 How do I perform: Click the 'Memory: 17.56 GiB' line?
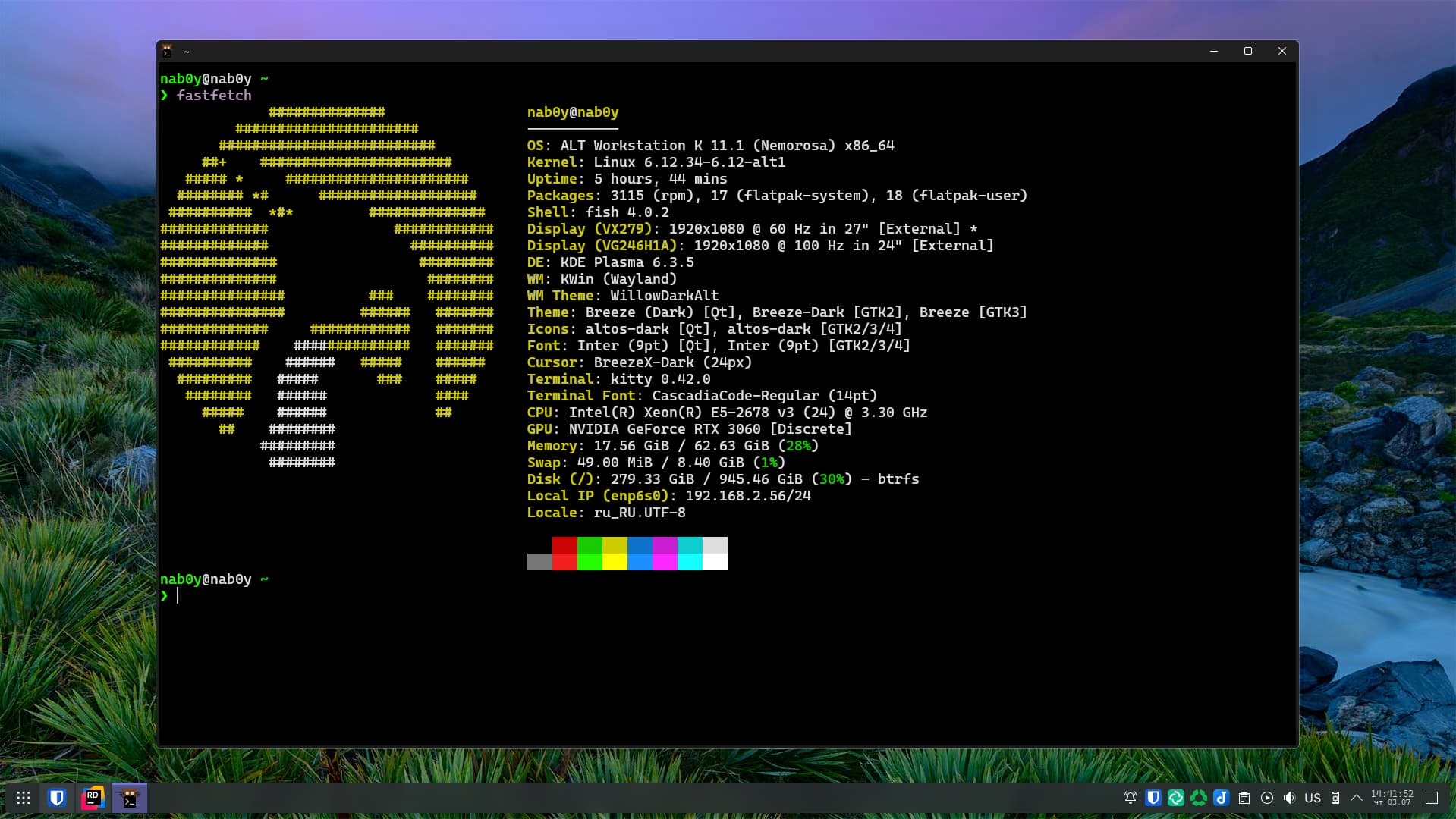point(673,446)
